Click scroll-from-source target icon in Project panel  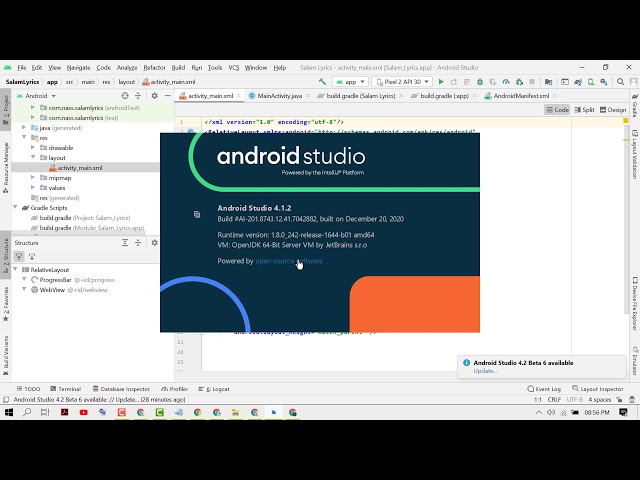click(x=125, y=96)
